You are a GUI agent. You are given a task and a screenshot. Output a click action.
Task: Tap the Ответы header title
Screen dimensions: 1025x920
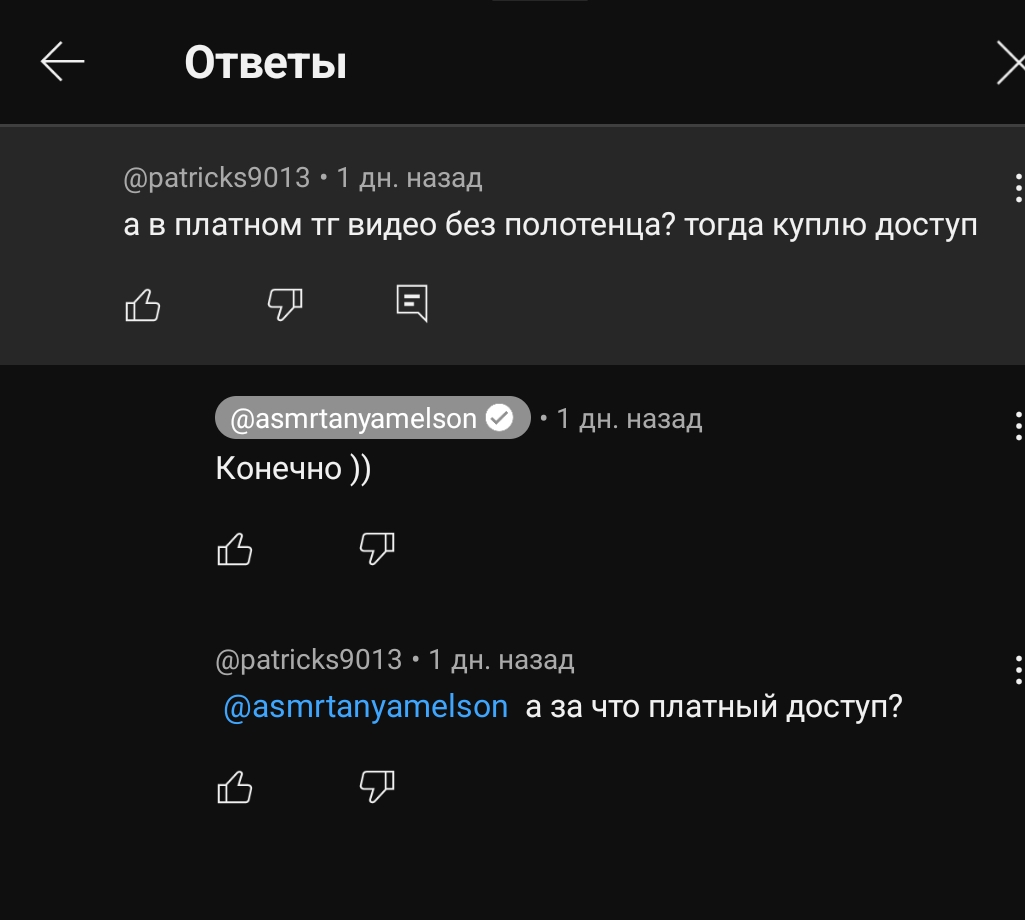click(266, 64)
